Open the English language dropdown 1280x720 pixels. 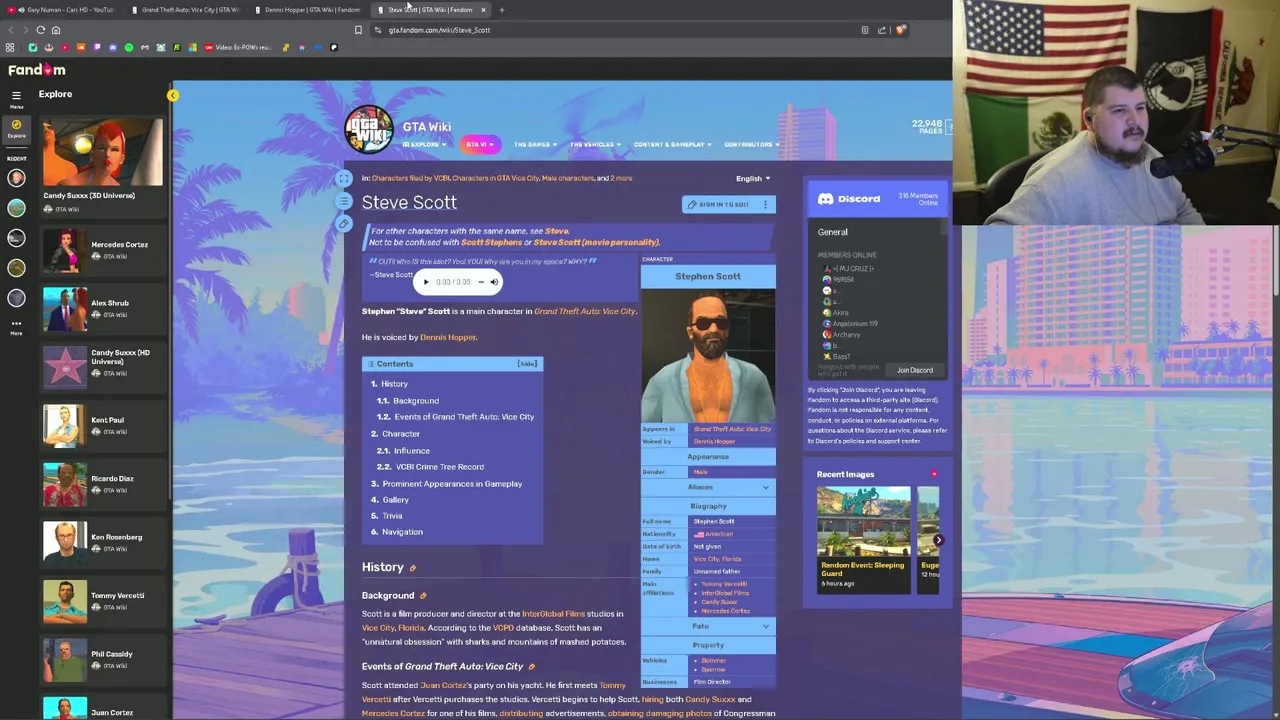[x=753, y=179]
